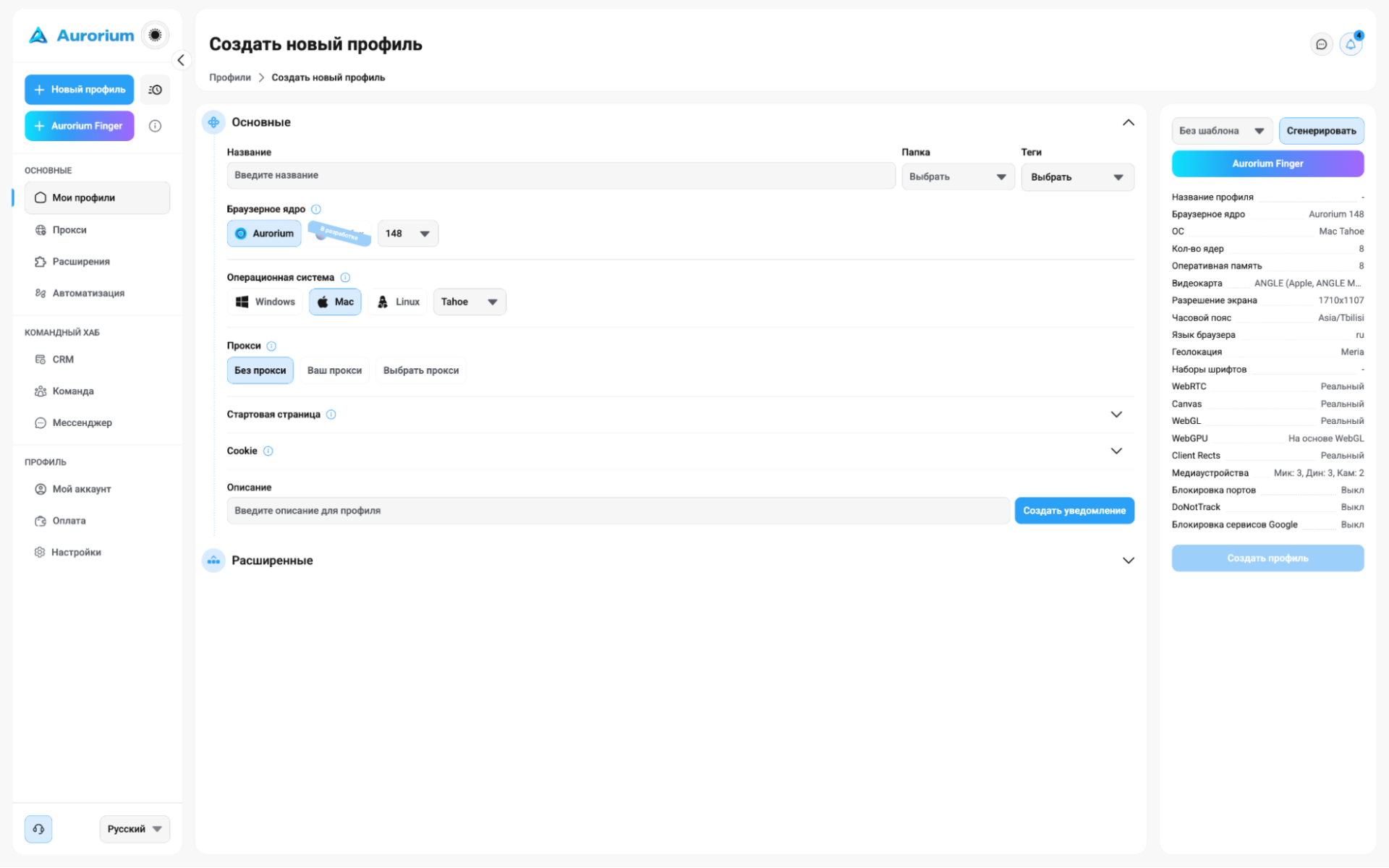Click info icon next to Операционная система
Screen dimensions: 1389x868
pos(345,278)
